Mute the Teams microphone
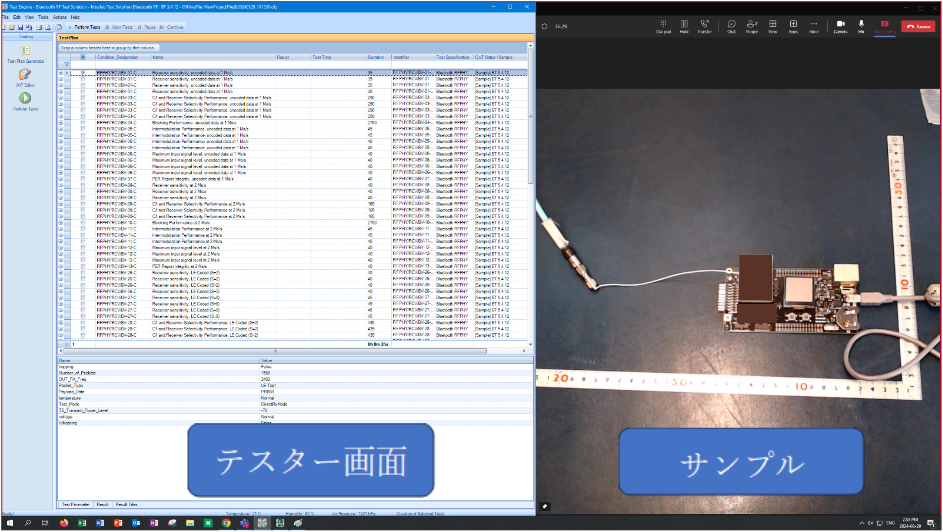Screen dimensions: 943x532 (x=861, y=25)
